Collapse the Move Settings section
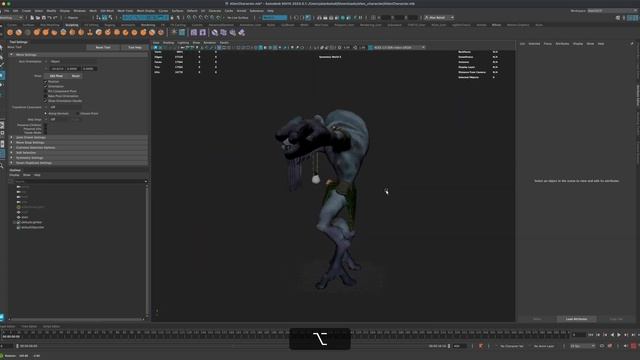This screenshot has height=360, width=640. click(x=78, y=54)
